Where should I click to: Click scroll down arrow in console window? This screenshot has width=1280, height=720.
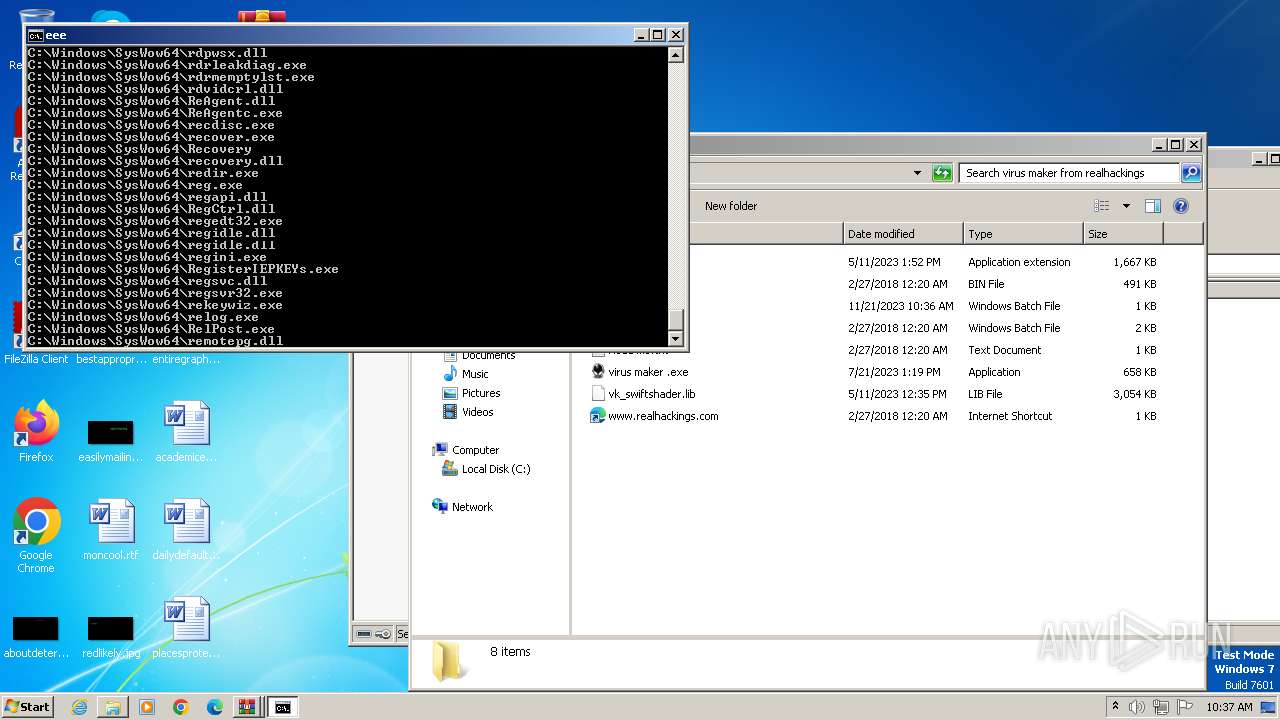676,339
